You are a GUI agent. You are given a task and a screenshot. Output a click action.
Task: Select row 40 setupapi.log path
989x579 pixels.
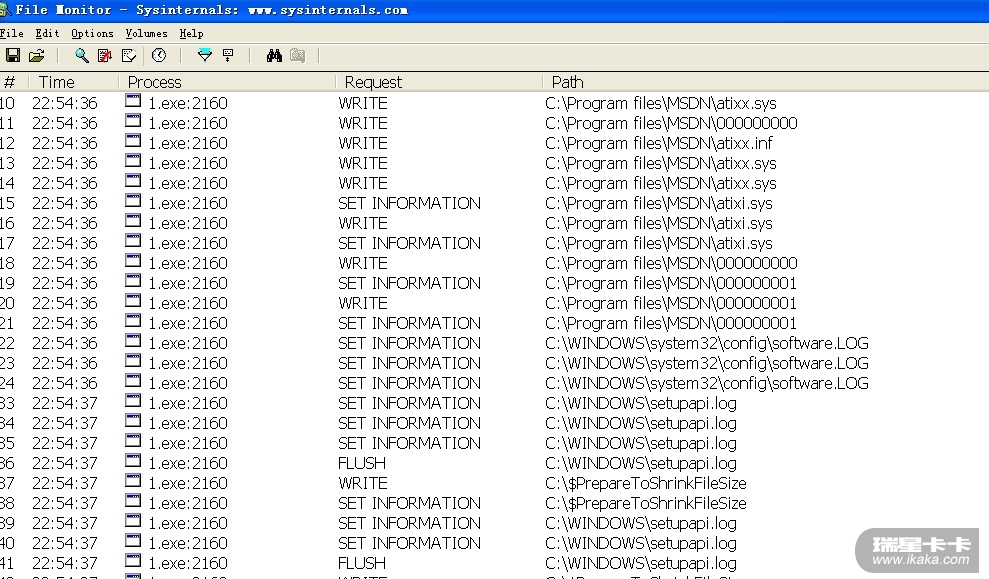(x=641, y=543)
